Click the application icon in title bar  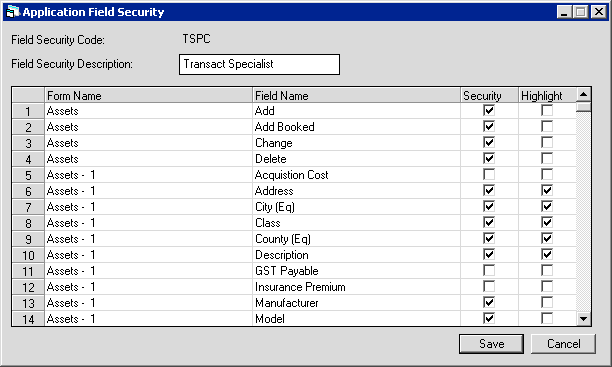12,12
